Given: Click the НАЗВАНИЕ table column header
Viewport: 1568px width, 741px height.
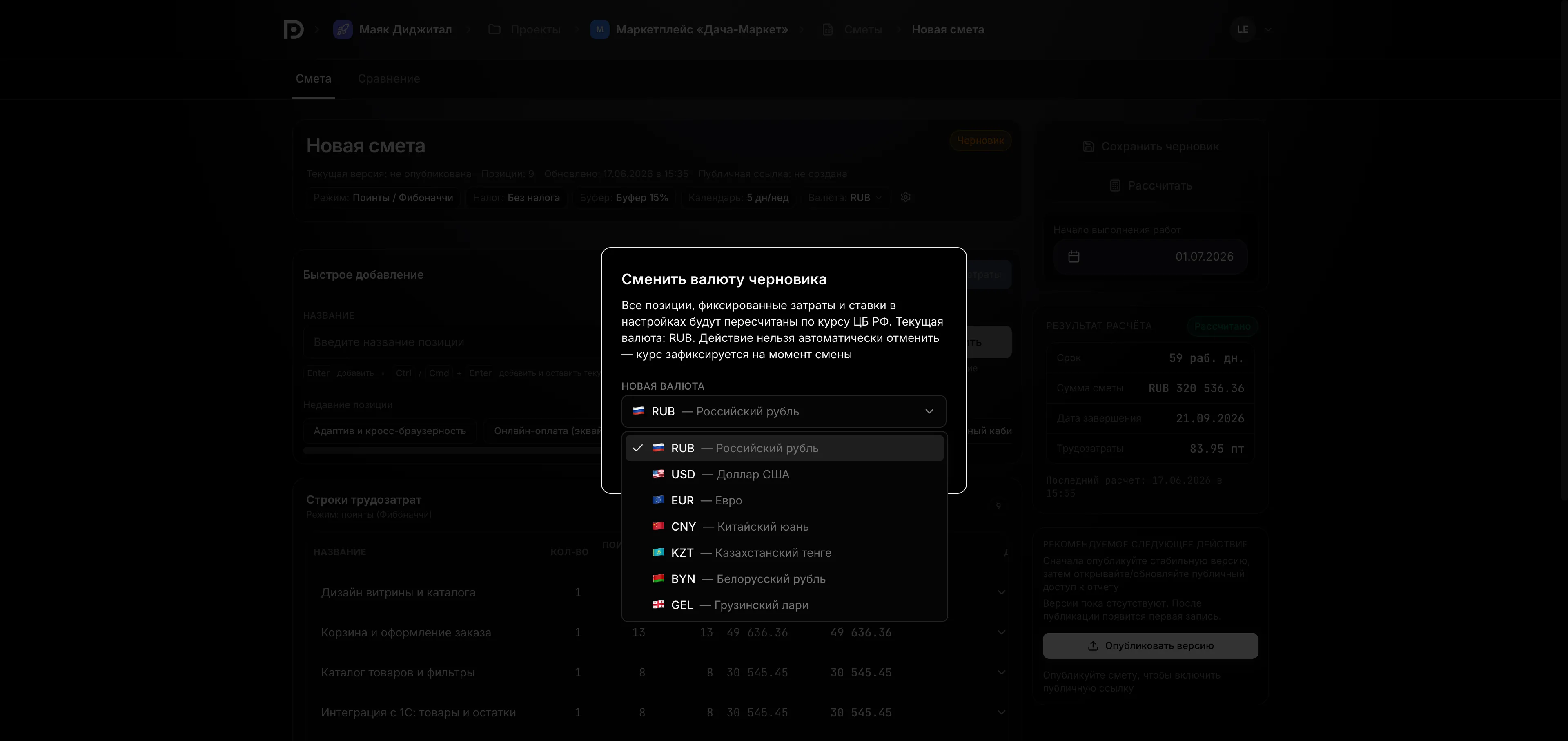Looking at the screenshot, I should pyautogui.click(x=340, y=552).
